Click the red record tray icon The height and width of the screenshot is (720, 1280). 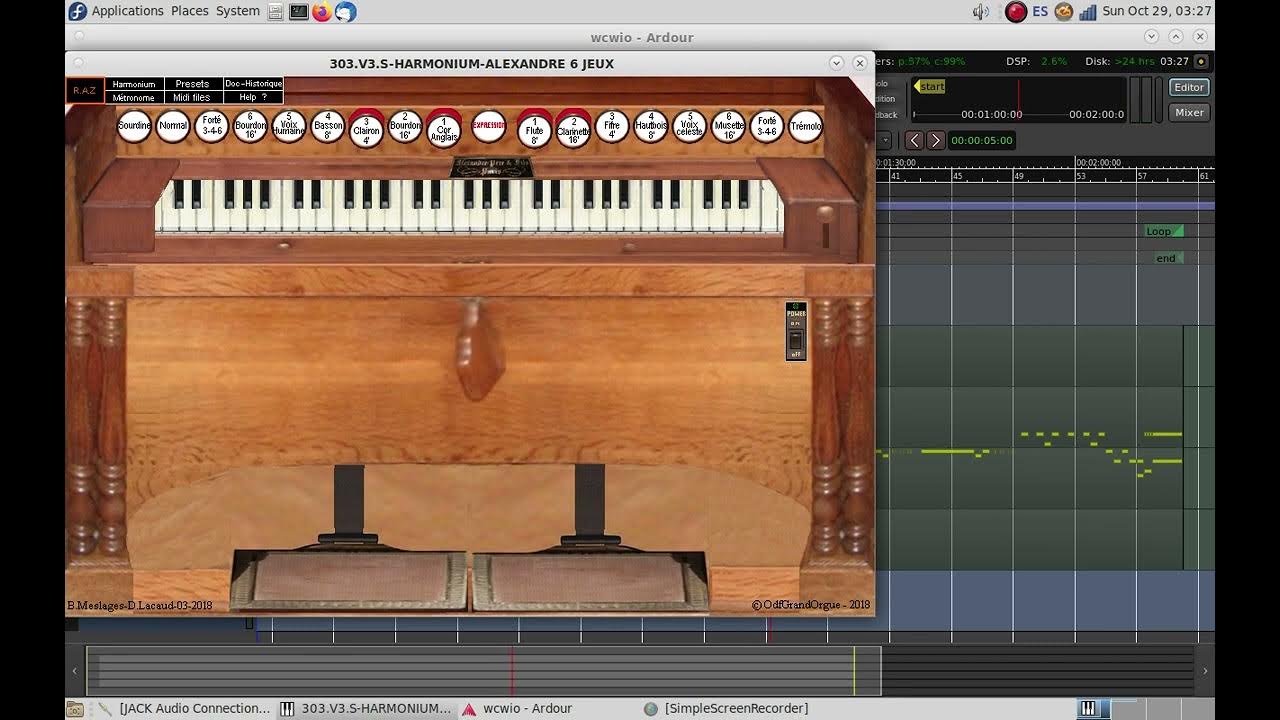click(x=1016, y=12)
